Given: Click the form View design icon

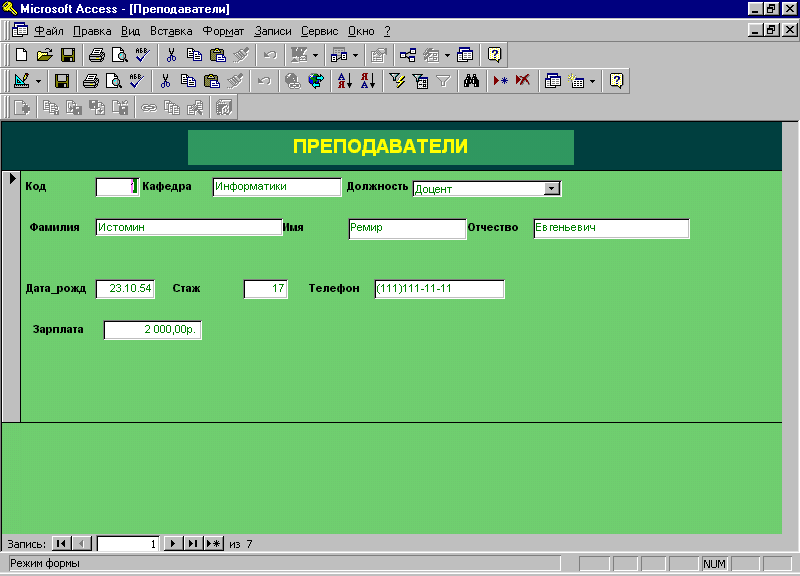Looking at the screenshot, I should [21, 81].
